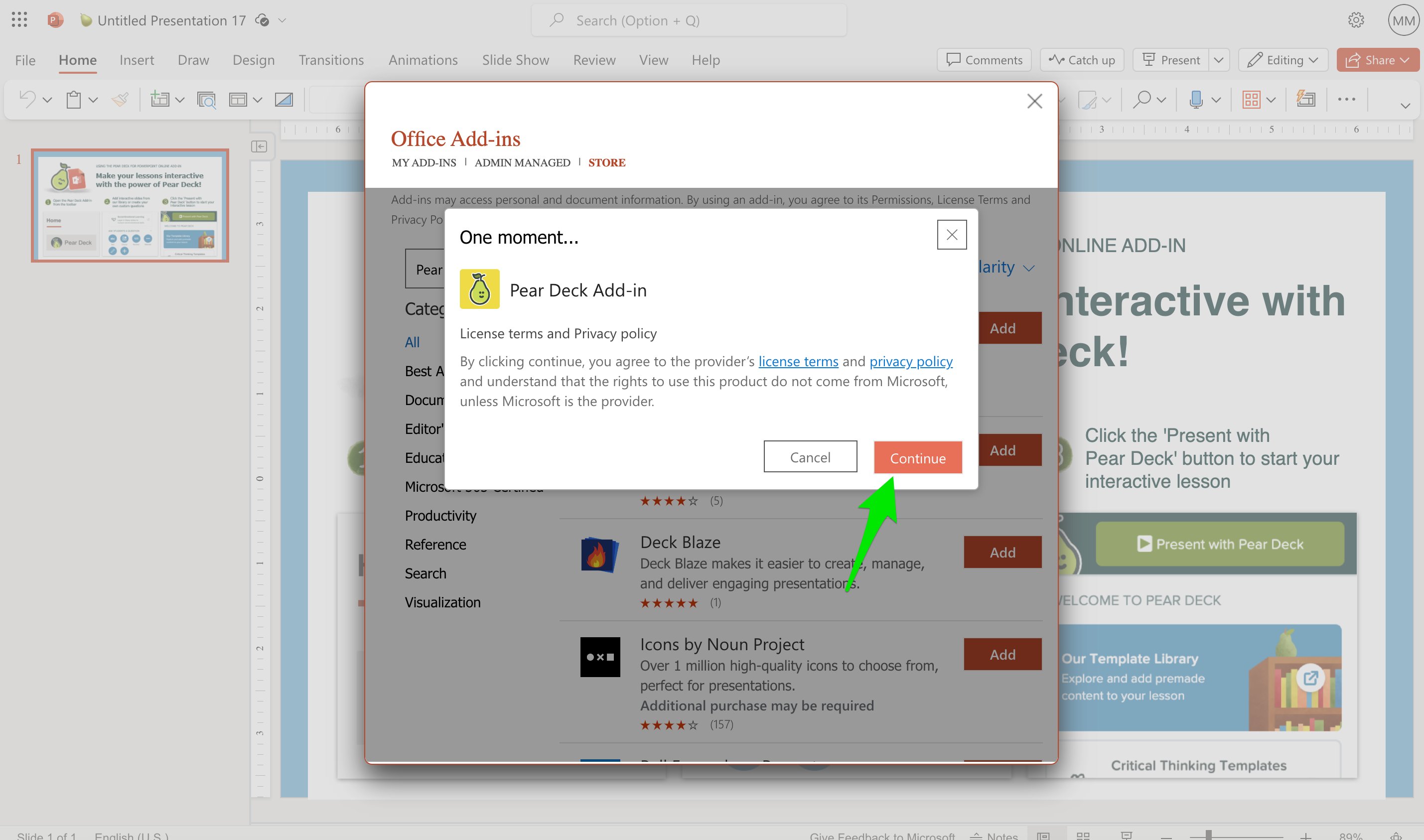This screenshot has width=1424, height=840.
Task: Expand the Present options arrow
Action: pos(1219,60)
